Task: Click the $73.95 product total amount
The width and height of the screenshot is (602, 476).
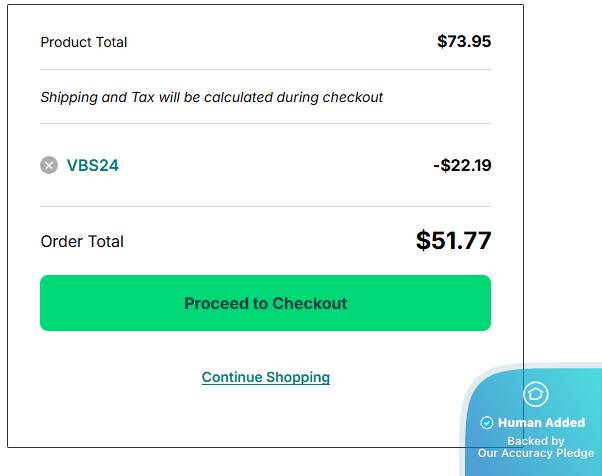Action: 464,42
